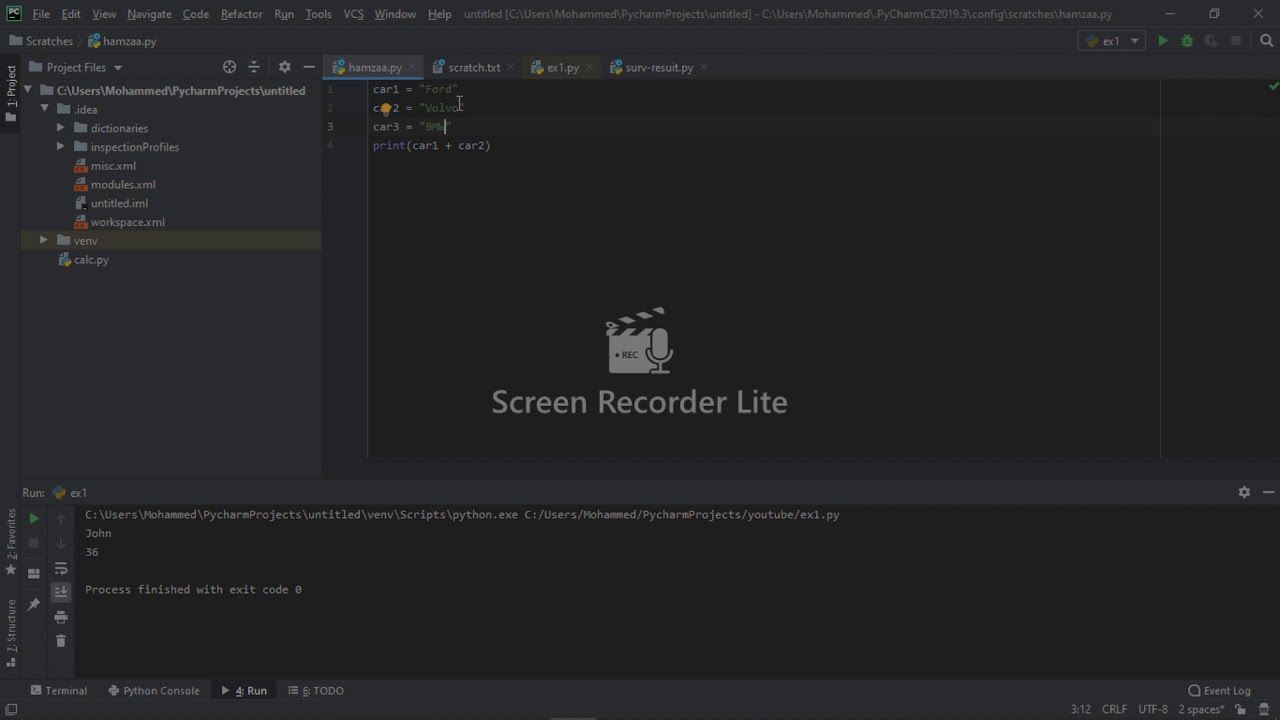Screen dimensions: 1280x720
Task: Collapse all nodes in the Project panel
Action: pos(254,67)
